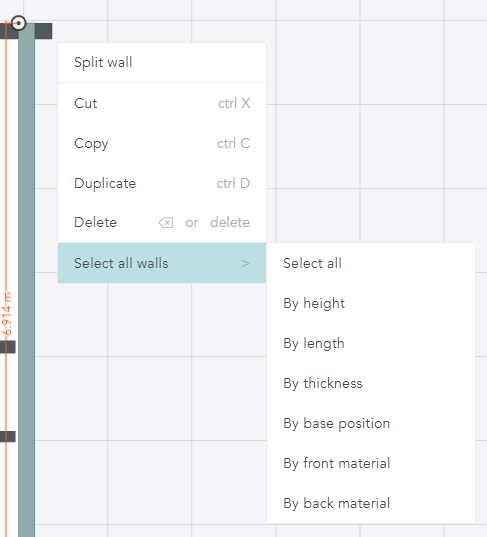The height and width of the screenshot is (537, 487).
Task: Select walls By length
Action: click(x=371, y=344)
